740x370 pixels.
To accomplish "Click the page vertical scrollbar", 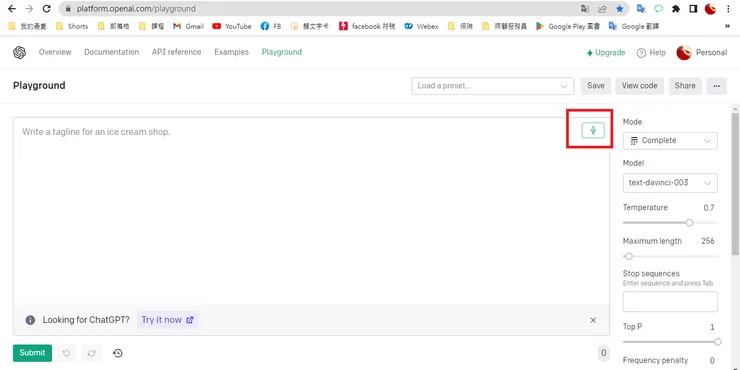I will [x=735, y=184].
